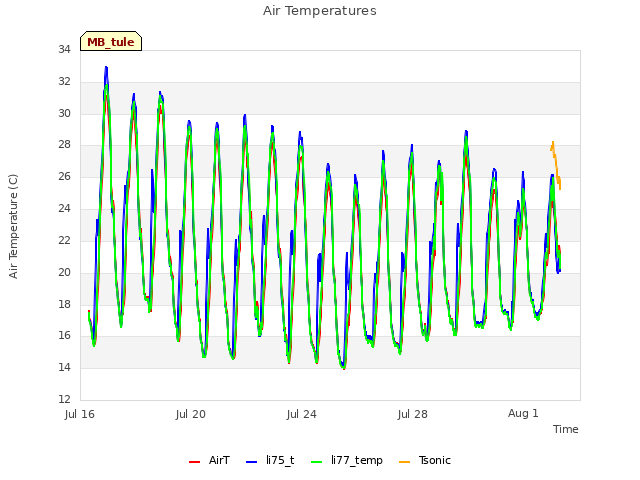640x480 pixels.
Task: Click the Aug 1 x-axis tick label
Action: (523, 413)
